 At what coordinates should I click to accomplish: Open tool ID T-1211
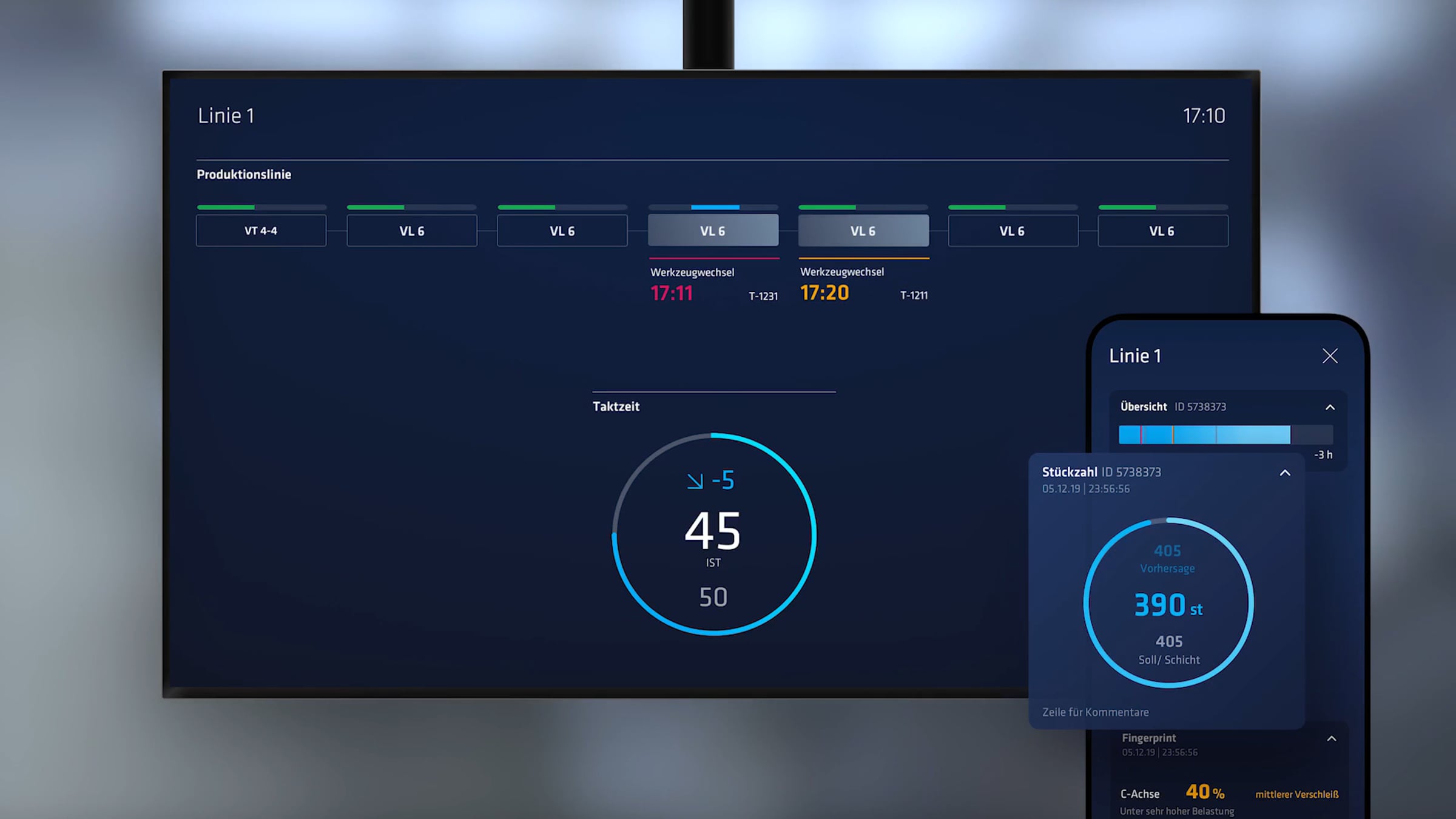pos(914,295)
